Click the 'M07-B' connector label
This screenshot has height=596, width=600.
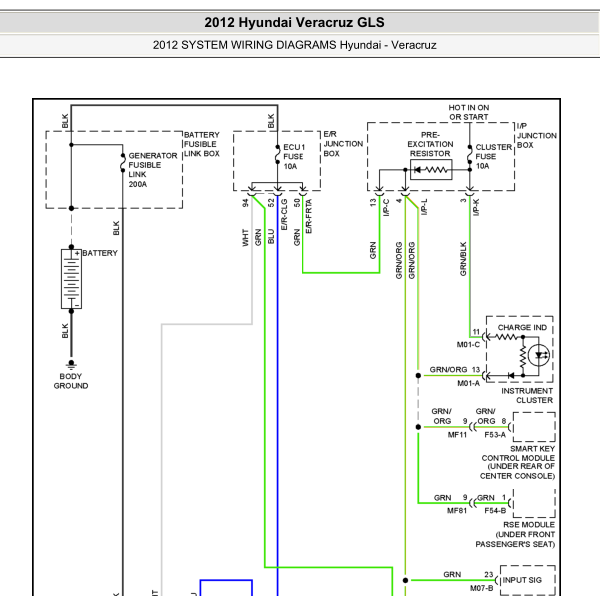(x=481, y=588)
